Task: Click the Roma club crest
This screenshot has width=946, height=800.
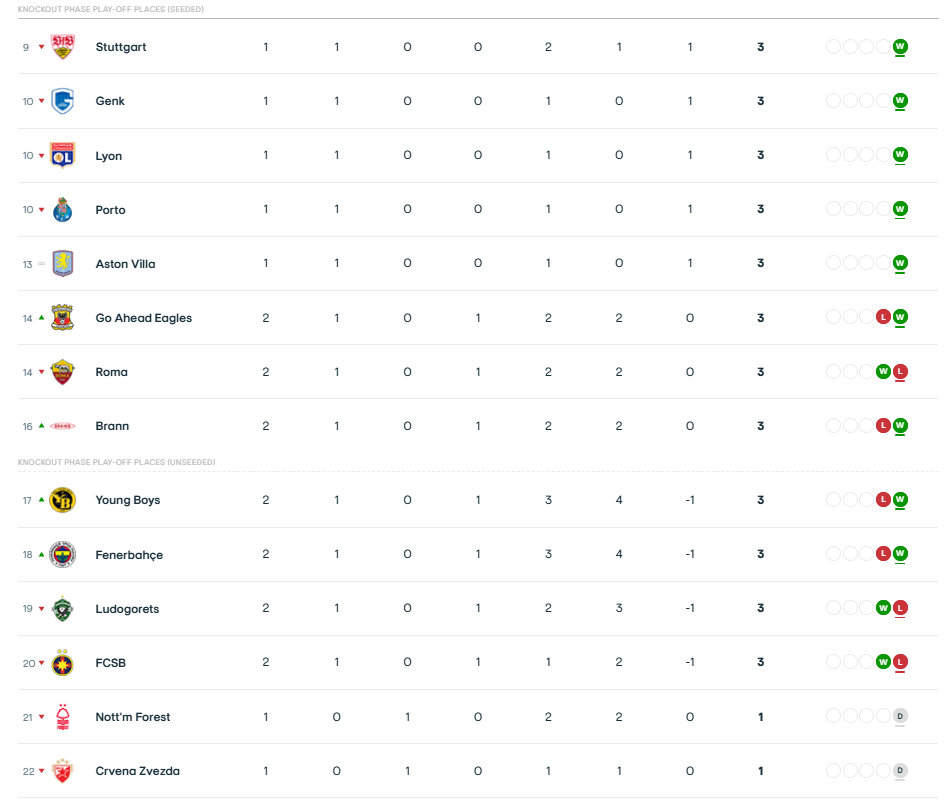Action: tap(63, 372)
